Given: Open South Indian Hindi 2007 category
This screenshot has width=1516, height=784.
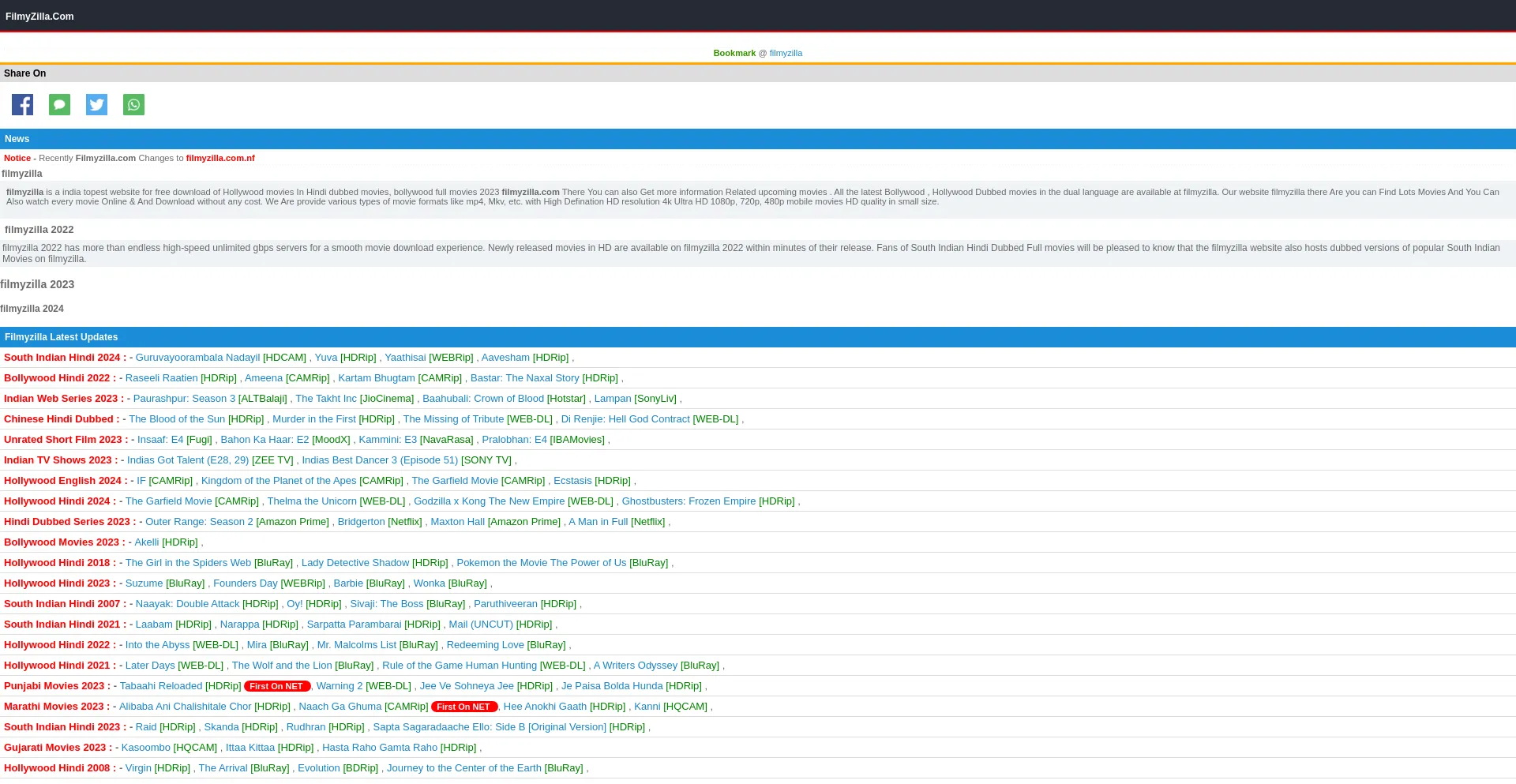Looking at the screenshot, I should tap(62, 604).
